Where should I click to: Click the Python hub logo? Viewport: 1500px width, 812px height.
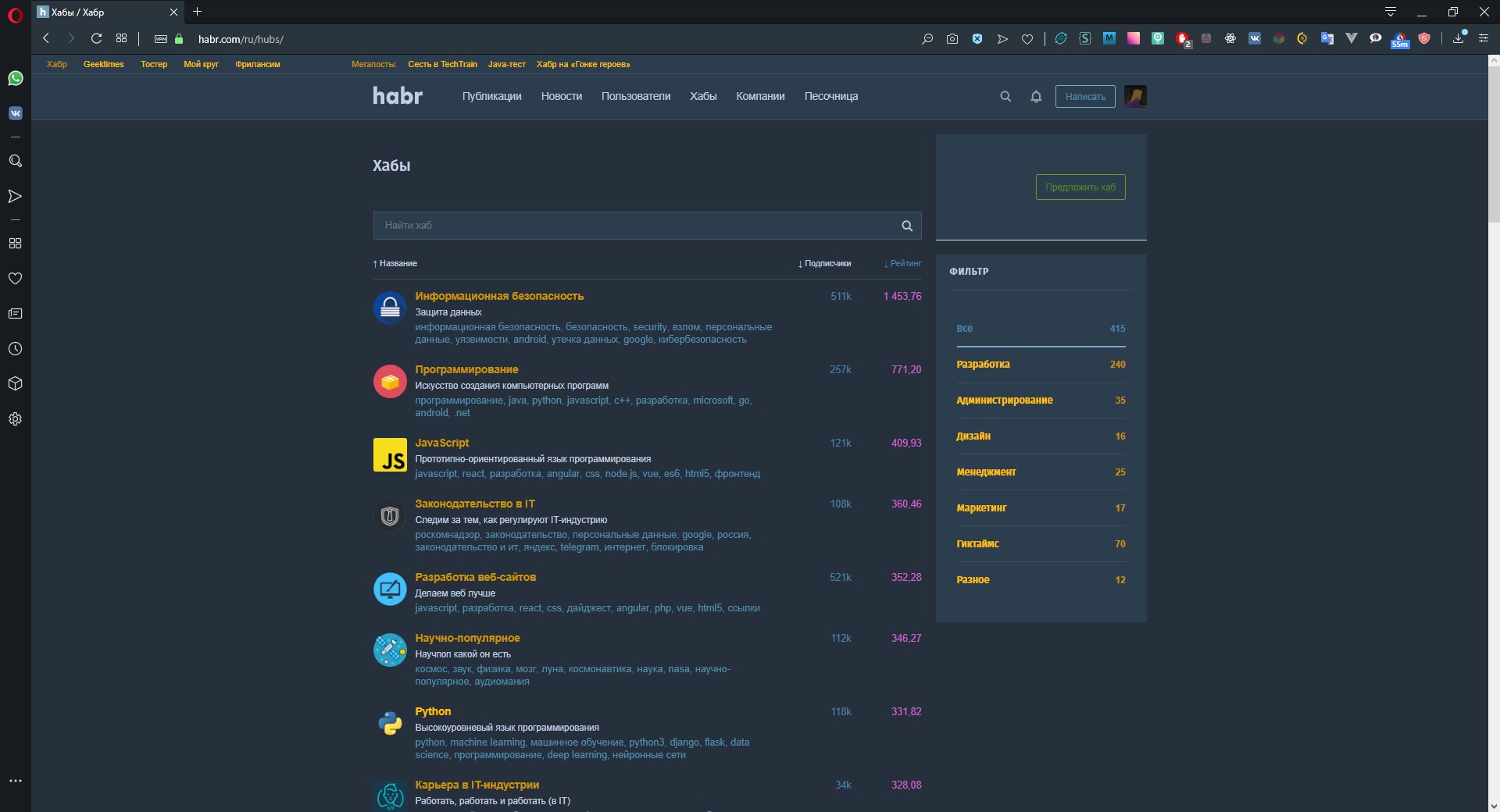pos(390,724)
